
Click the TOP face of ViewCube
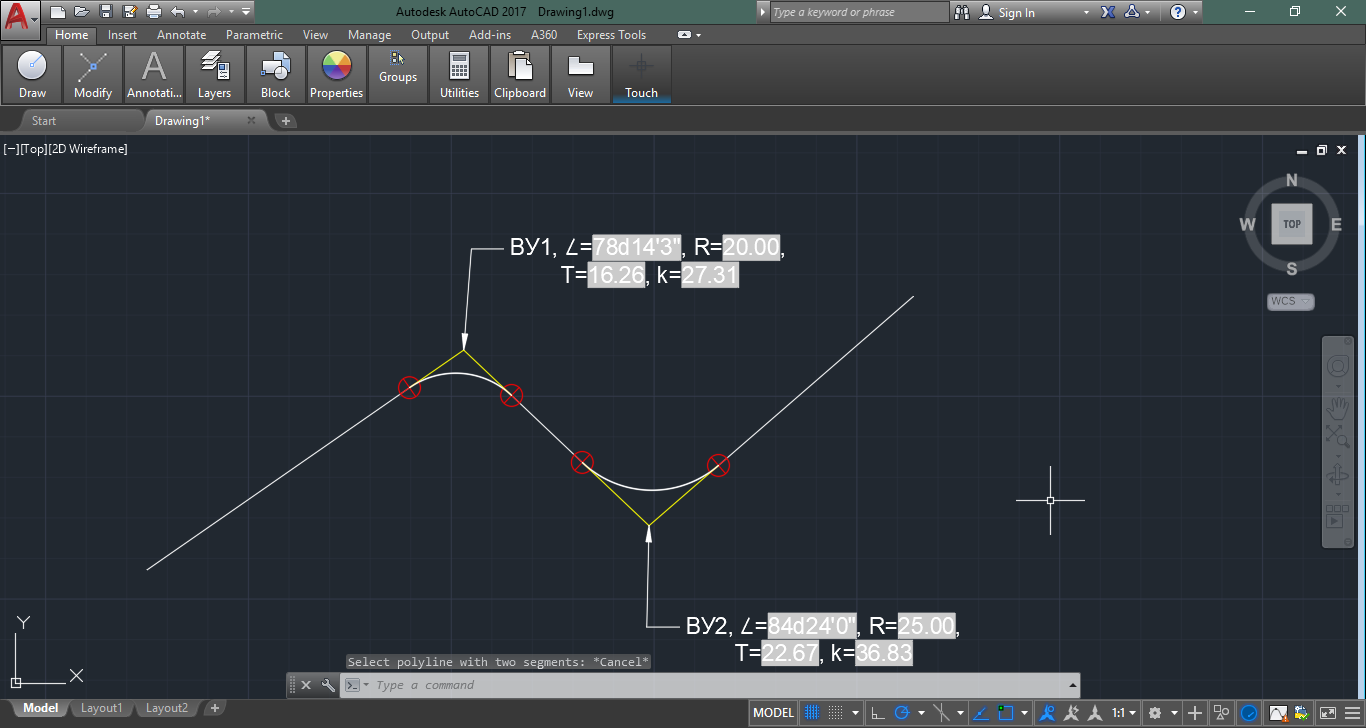pyautogui.click(x=1291, y=224)
